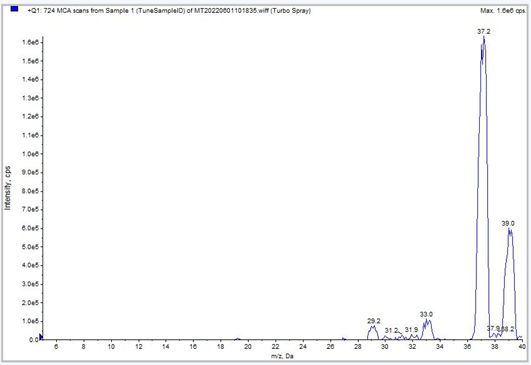Image resolution: width=531 pixels, height=365 pixels.
Task: Click the 5.0e5 tick on intensity axis
Action: pyautogui.click(x=30, y=247)
